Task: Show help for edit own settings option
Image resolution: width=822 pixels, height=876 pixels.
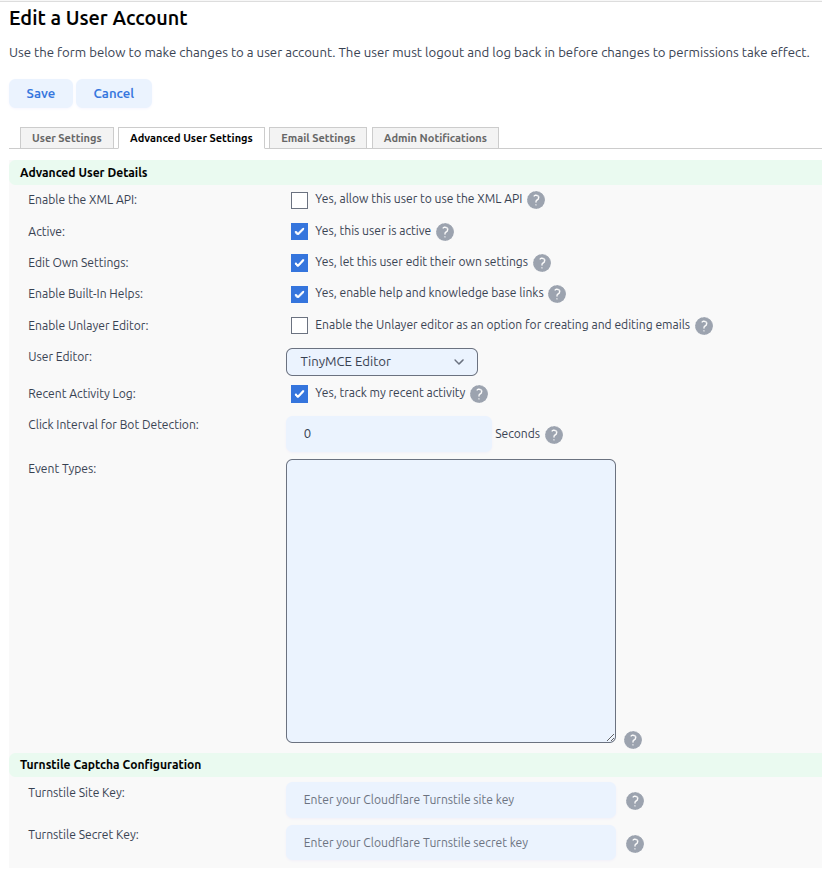Action: 541,263
